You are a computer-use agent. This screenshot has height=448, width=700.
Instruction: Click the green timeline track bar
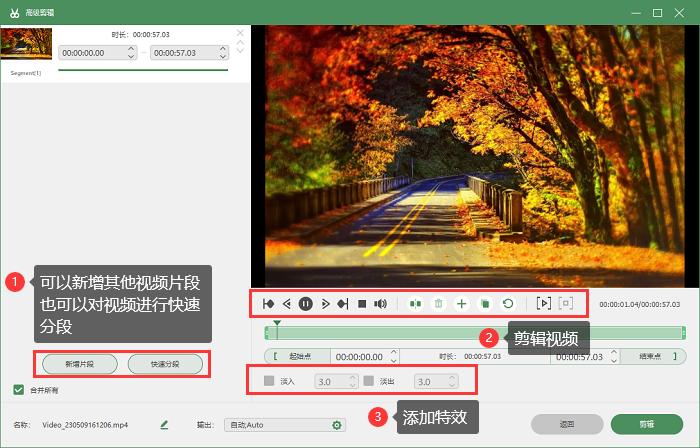point(475,332)
